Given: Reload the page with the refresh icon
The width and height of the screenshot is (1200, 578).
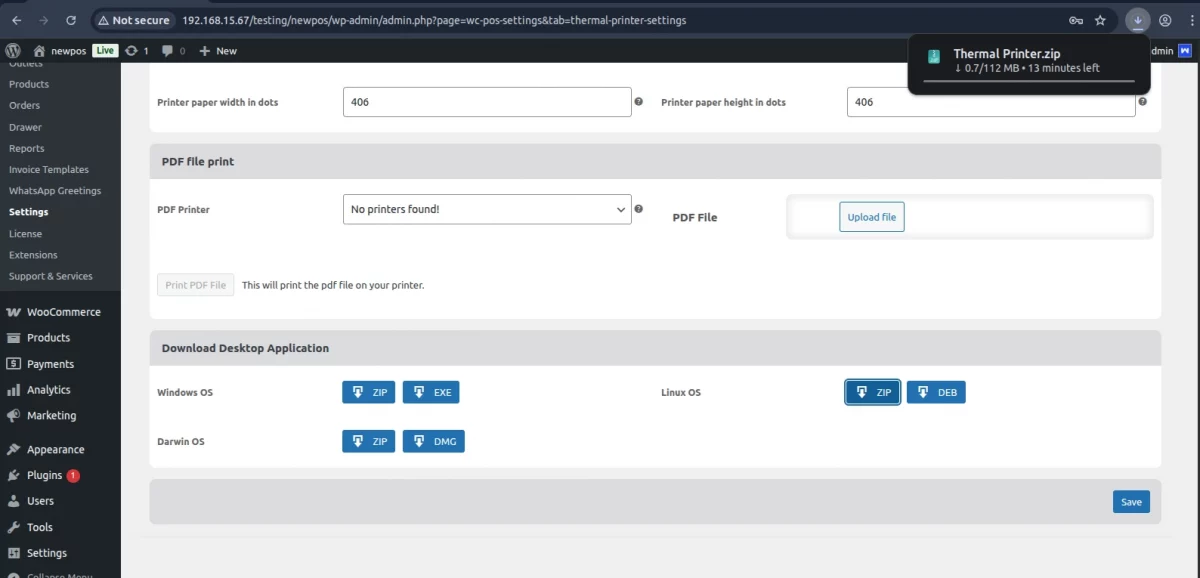Looking at the screenshot, I should [70, 20].
